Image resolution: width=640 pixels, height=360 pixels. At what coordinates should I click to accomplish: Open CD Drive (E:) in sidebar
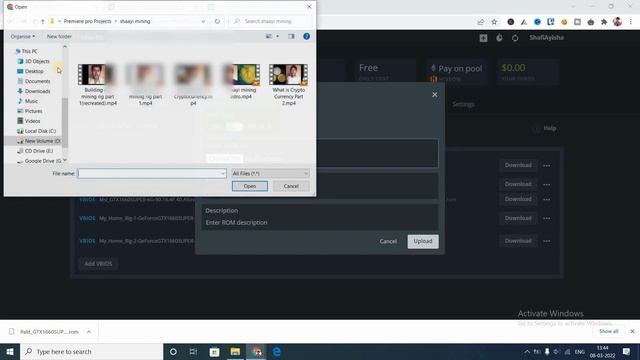pos(38,151)
